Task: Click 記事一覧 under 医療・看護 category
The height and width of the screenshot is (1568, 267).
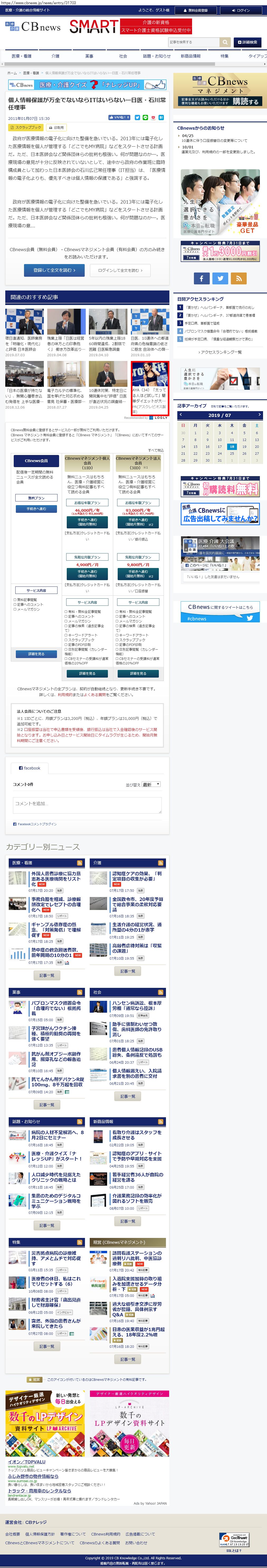Action: click(47, 975)
